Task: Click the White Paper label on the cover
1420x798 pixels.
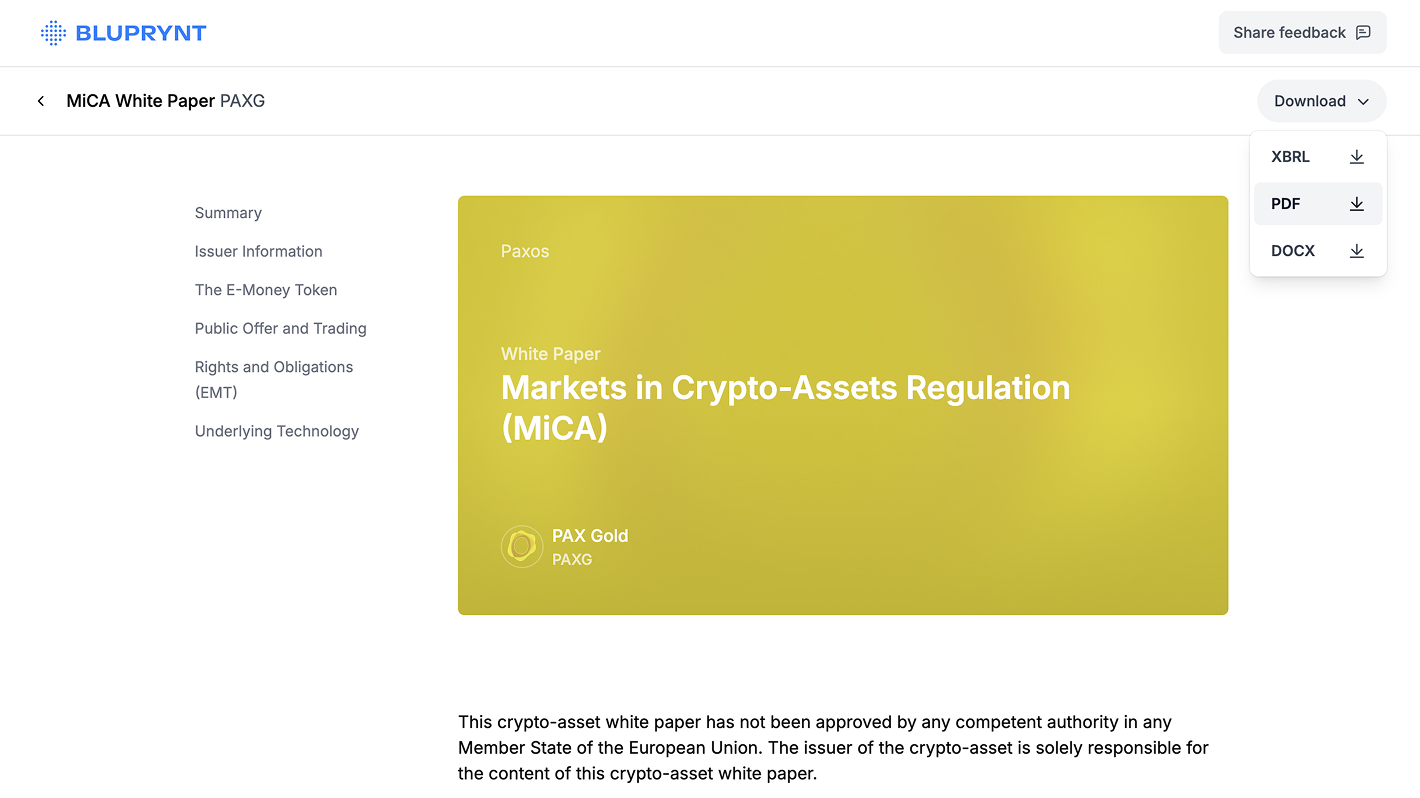Action: (551, 354)
